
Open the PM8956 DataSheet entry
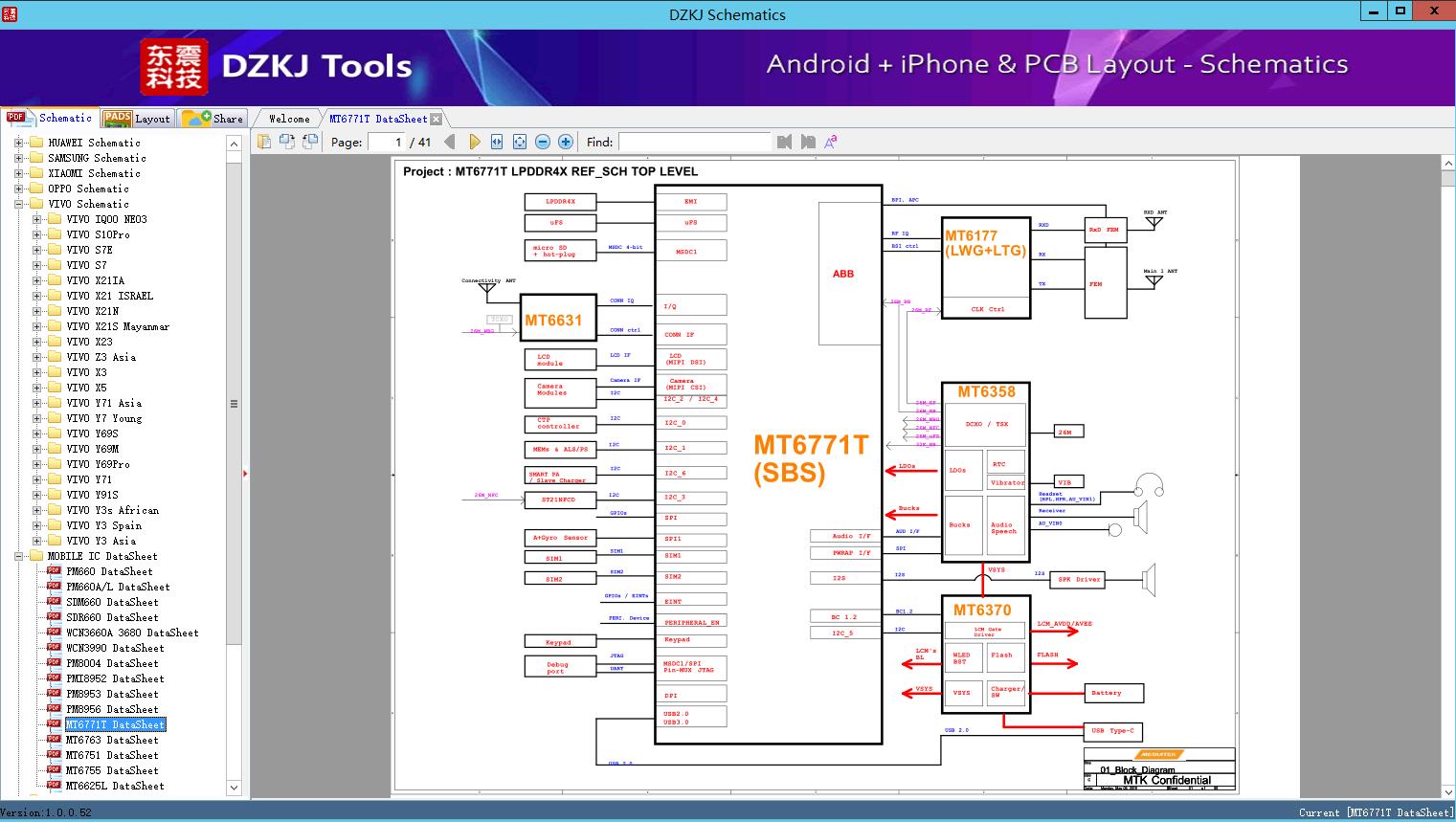(x=112, y=709)
